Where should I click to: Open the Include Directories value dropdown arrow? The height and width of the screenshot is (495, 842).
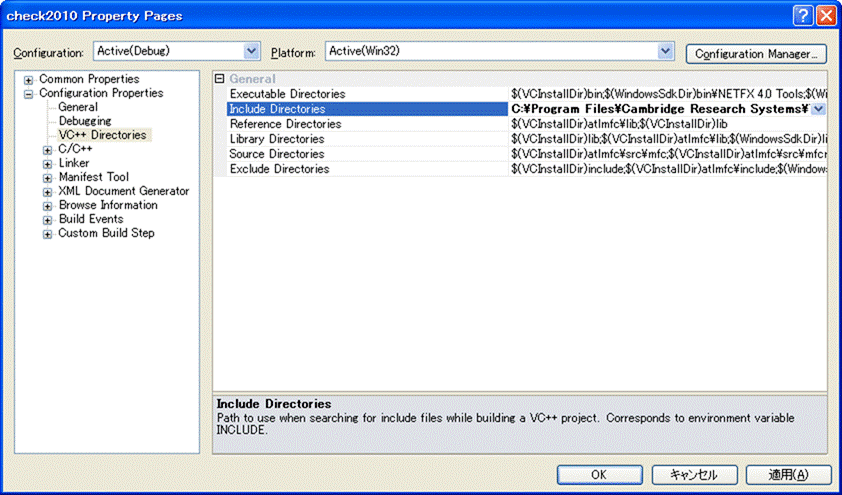[818, 109]
